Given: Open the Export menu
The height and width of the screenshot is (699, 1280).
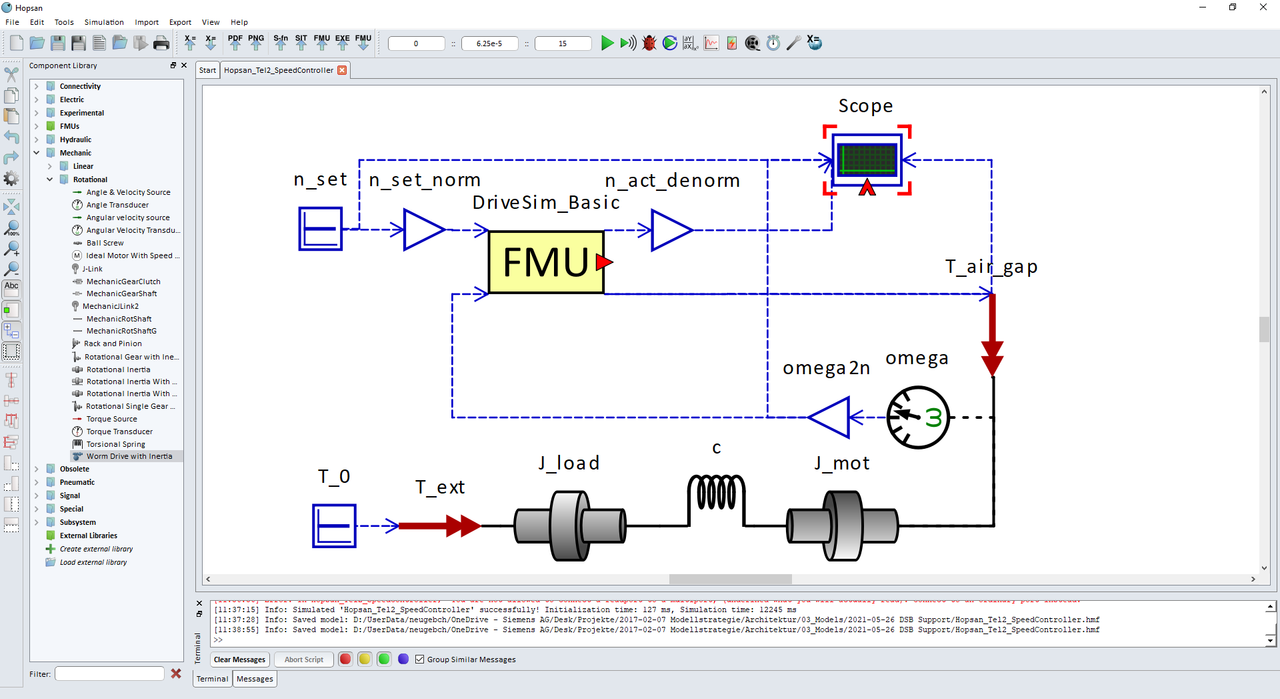Looking at the screenshot, I should pyautogui.click(x=180, y=22).
